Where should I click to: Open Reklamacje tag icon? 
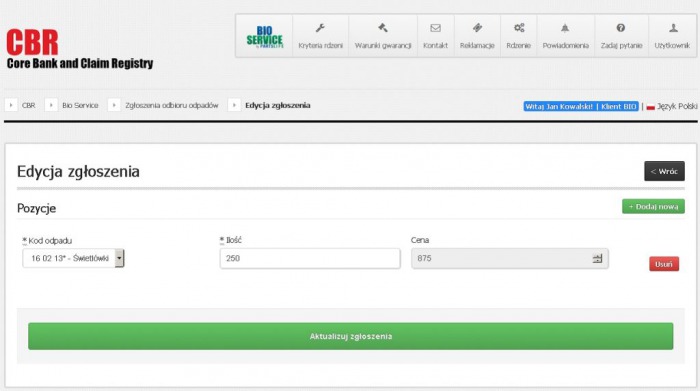coord(477,28)
